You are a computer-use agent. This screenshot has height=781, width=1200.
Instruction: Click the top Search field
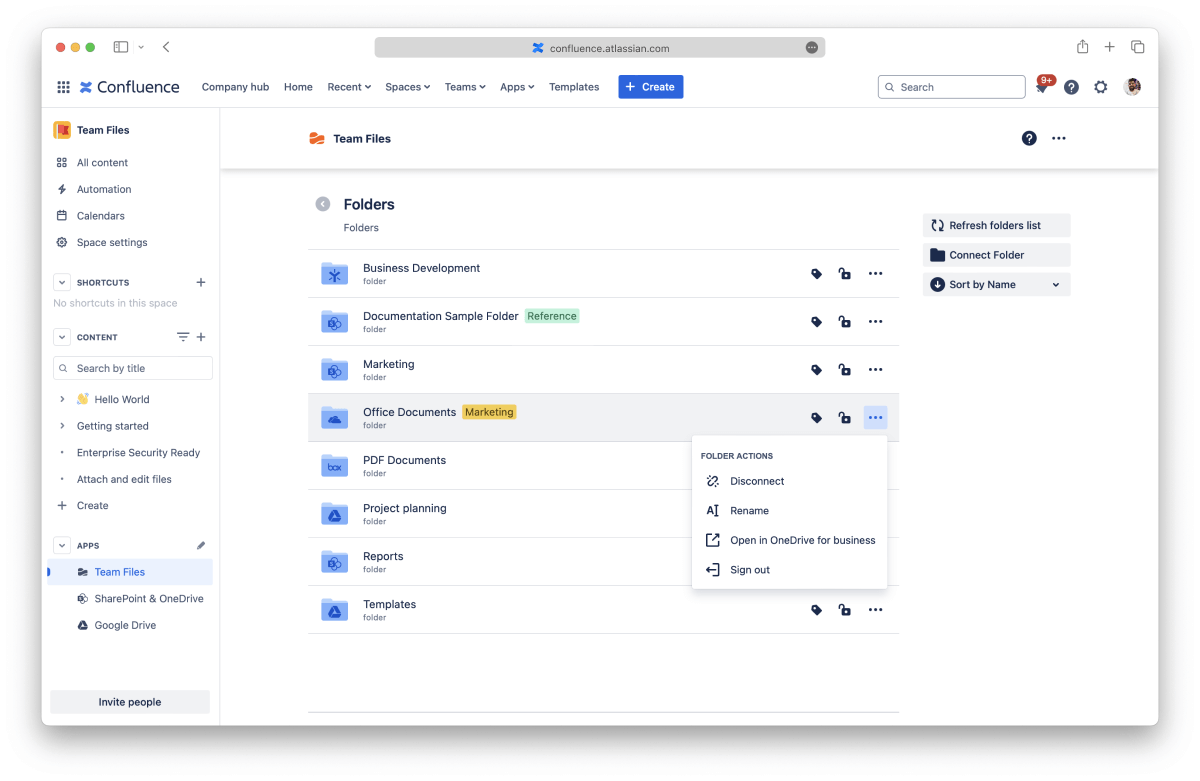(951, 87)
